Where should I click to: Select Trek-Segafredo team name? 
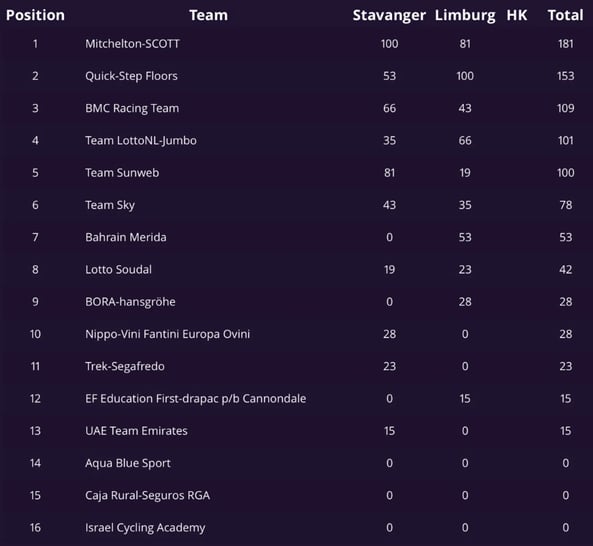[x=125, y=366]
